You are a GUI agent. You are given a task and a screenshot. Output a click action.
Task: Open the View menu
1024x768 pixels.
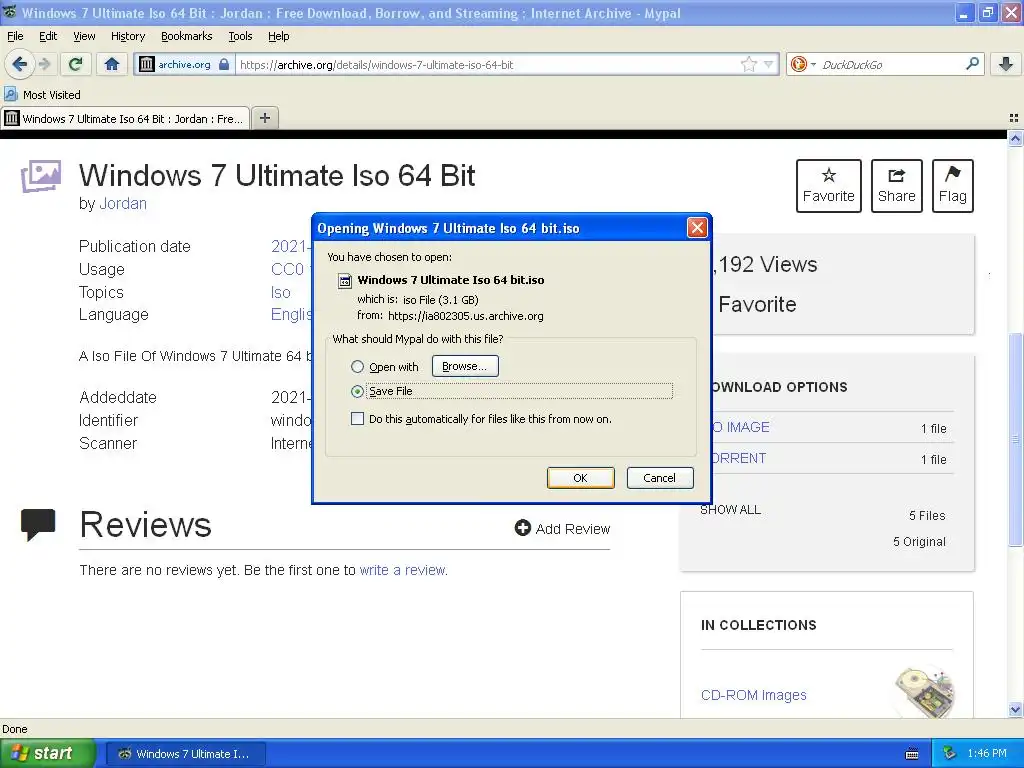coord(84,36)
